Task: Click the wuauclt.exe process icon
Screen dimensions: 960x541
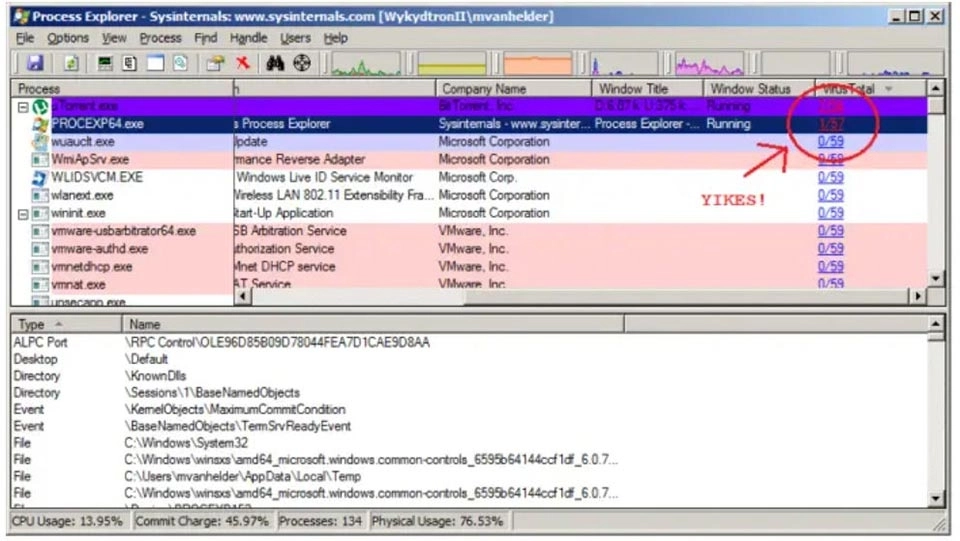Action: pyautogui.click(x=40, y=142)
